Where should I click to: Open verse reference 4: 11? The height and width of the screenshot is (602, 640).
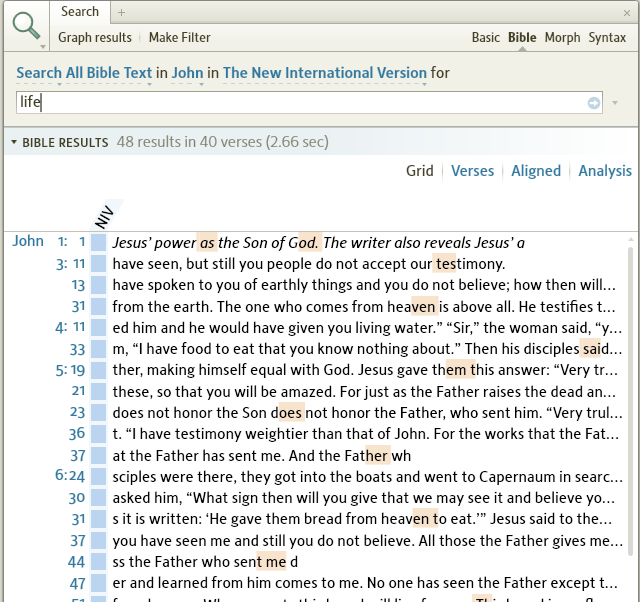(70, 327)
